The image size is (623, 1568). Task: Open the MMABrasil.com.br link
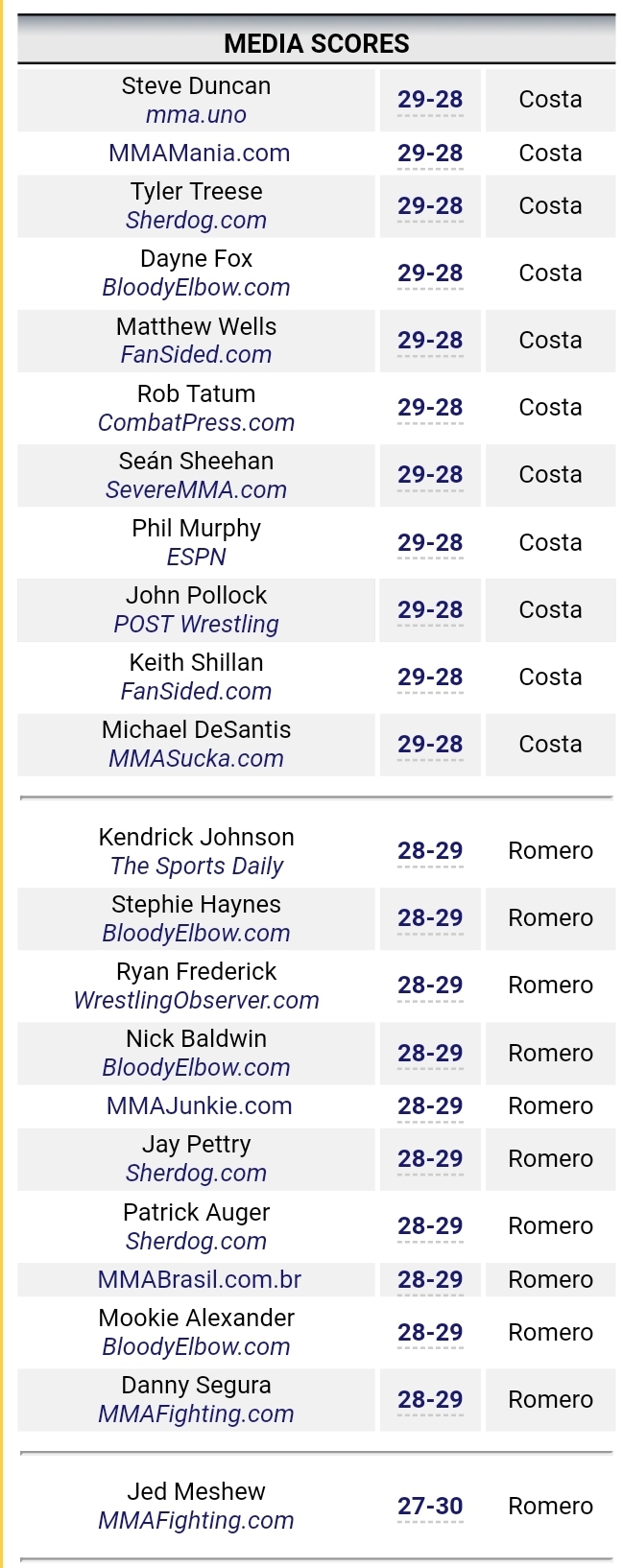(x=199, y=1279)
